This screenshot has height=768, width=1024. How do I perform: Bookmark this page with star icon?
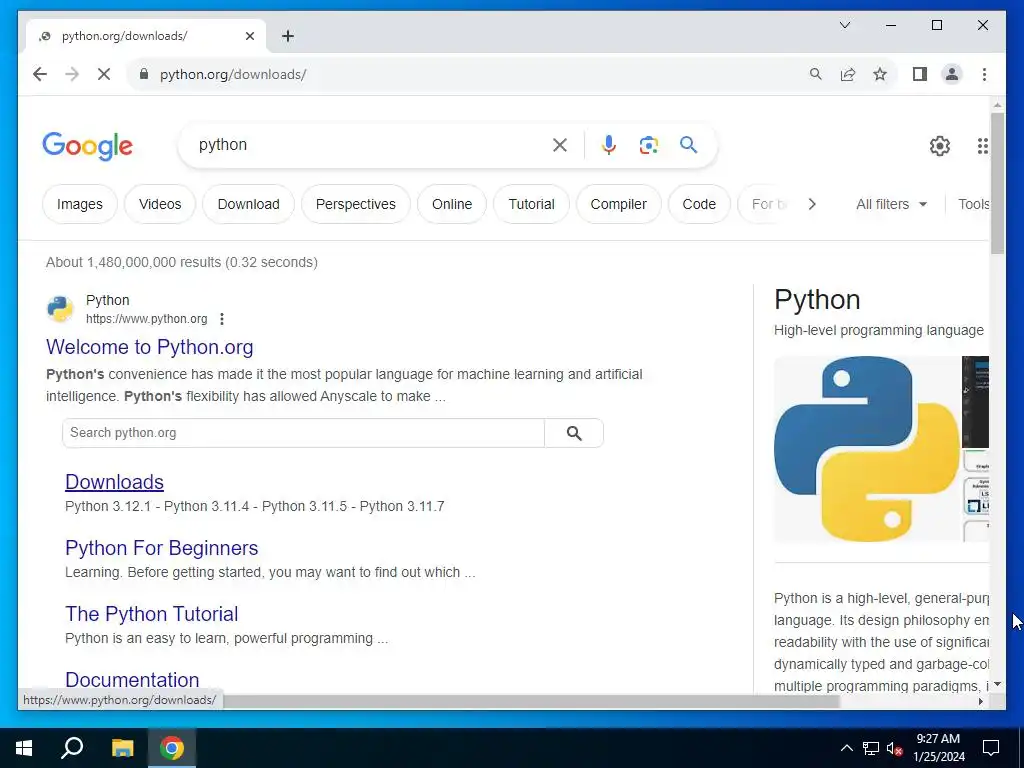pos(880,74)
